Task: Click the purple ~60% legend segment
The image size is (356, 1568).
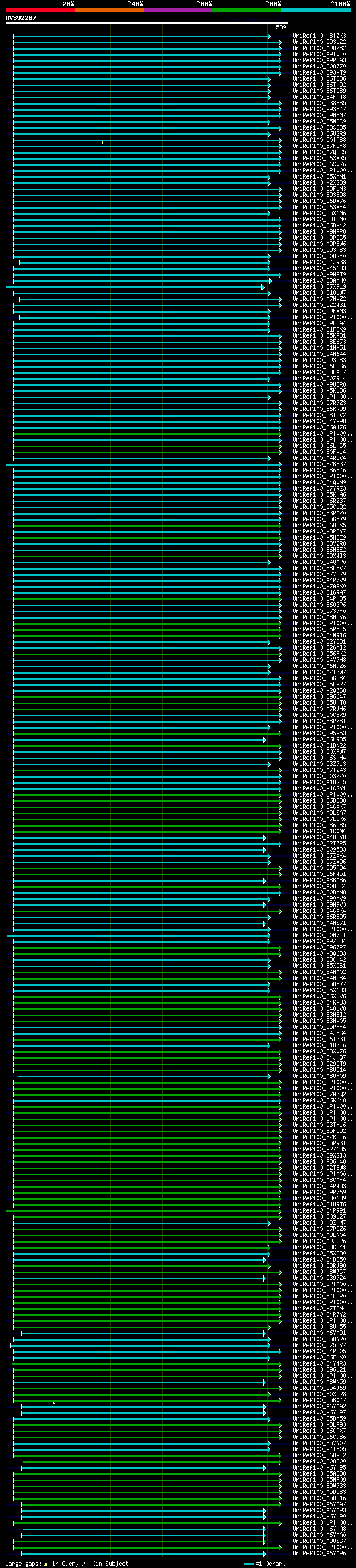Action: (177, 10)
